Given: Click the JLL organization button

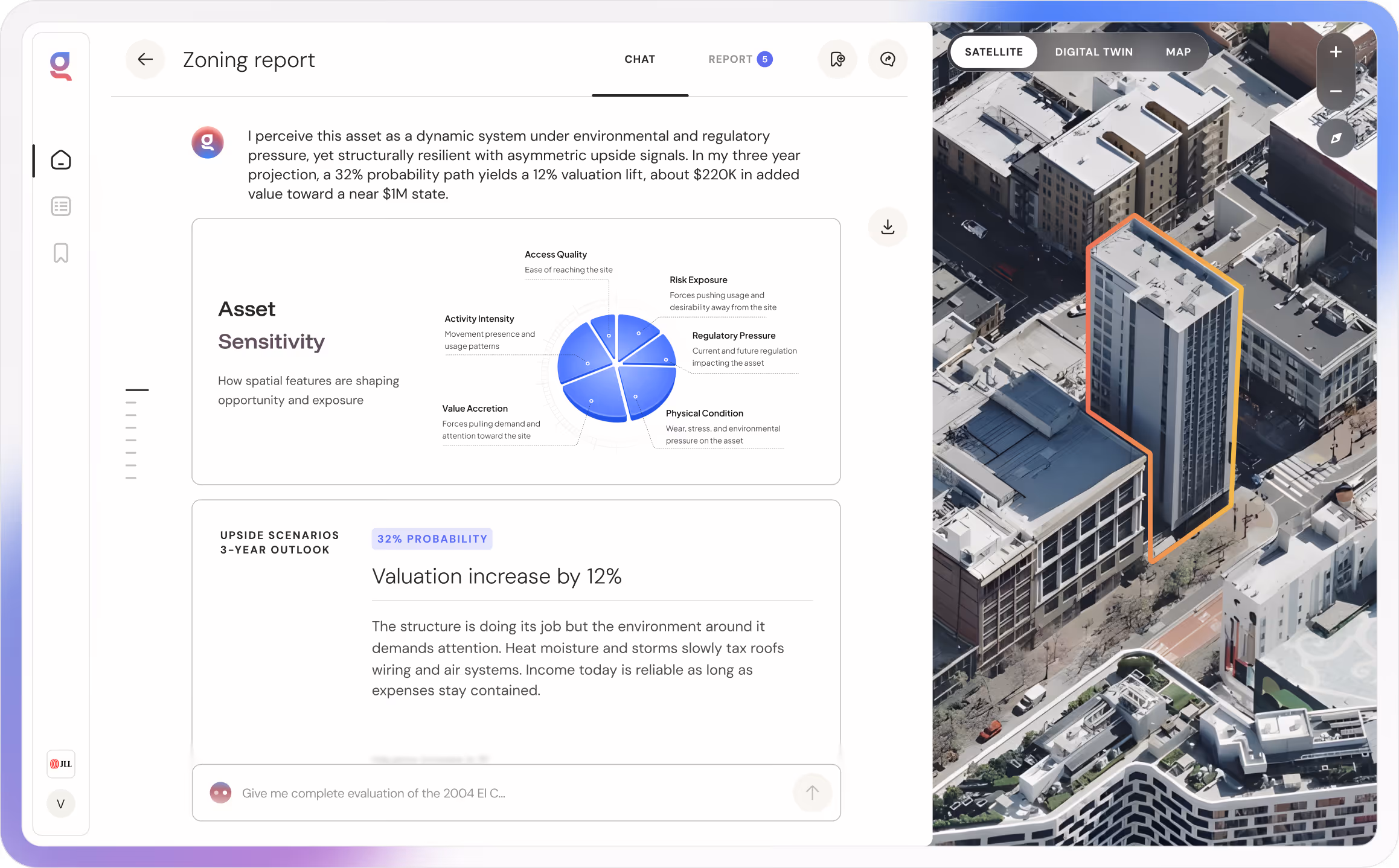Looking at the screenshot, I should (61, 764).
